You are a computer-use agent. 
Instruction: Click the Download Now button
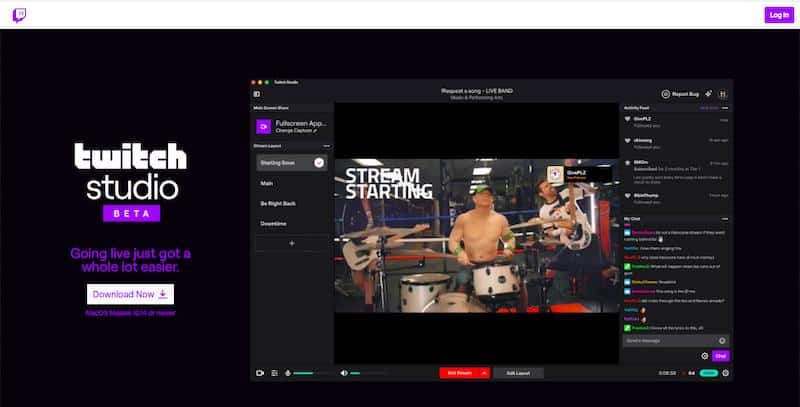(130, 294)
